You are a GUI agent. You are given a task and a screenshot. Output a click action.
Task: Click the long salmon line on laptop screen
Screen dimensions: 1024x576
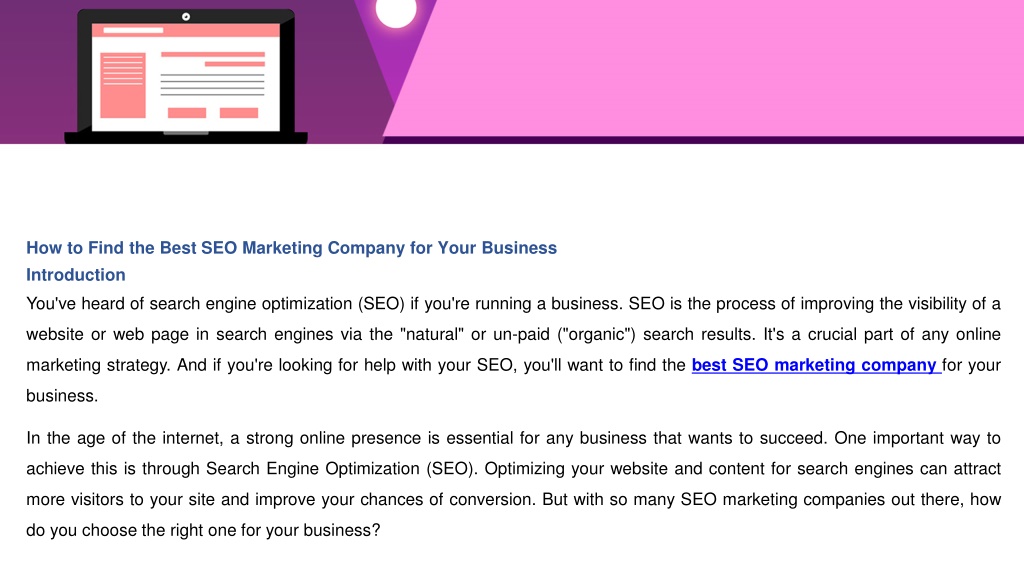point(213,54)
